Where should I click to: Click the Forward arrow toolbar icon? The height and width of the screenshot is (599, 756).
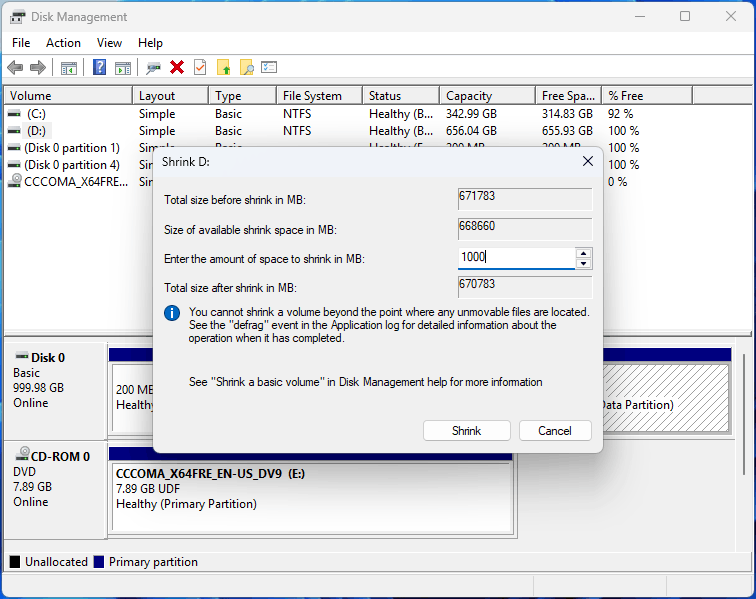[x=38, y=68]
